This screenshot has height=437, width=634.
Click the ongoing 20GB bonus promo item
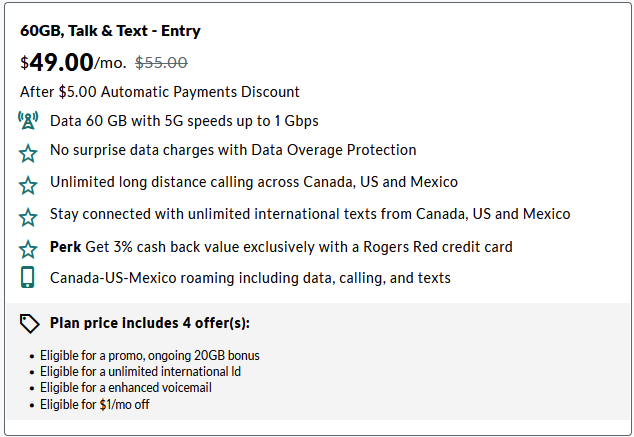pyautogui.click(x=150, y=356)
